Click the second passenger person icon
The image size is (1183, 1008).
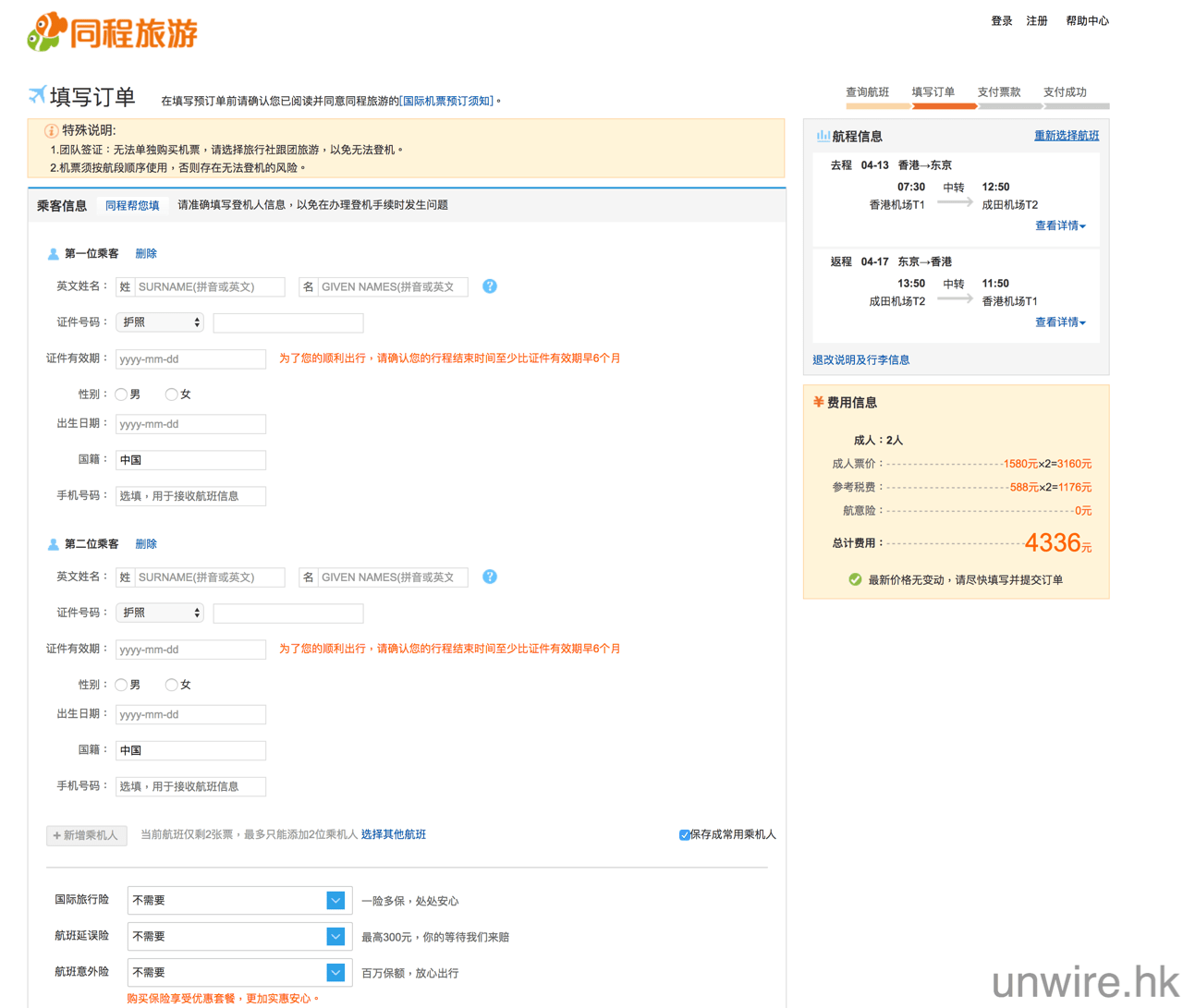click(53, 544)
